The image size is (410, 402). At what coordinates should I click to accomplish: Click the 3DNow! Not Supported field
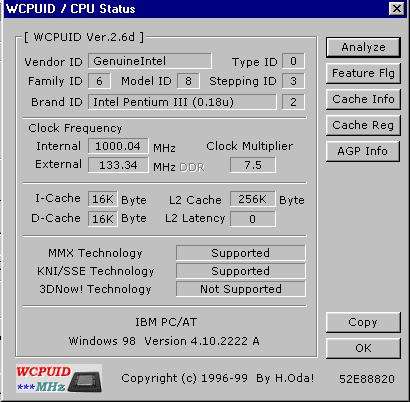coord(240,289)
